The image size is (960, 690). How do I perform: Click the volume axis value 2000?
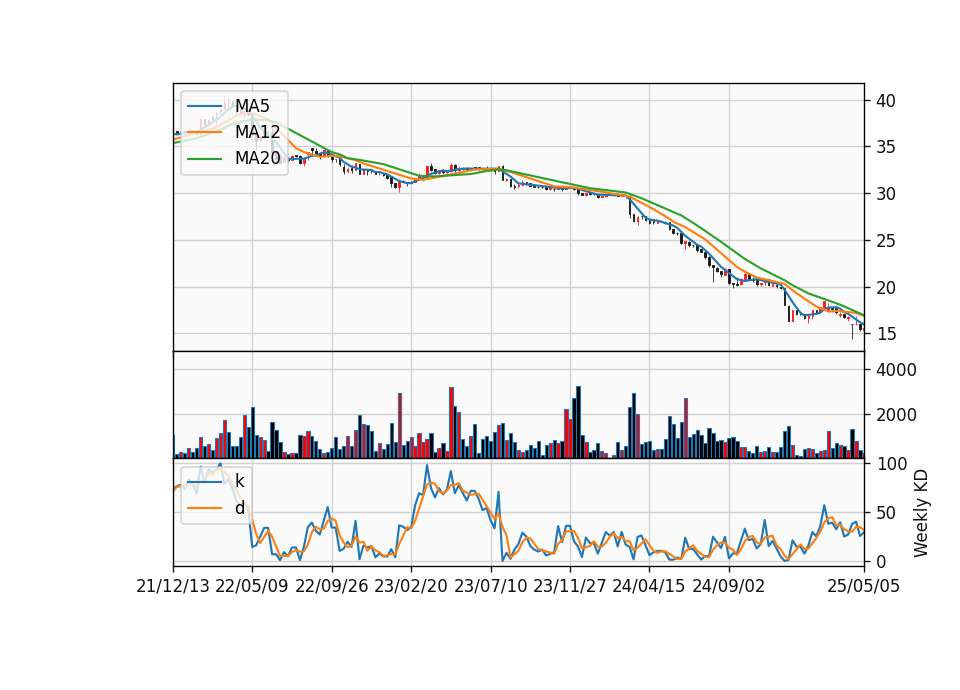pyautogui.click(x=896, y=415)
